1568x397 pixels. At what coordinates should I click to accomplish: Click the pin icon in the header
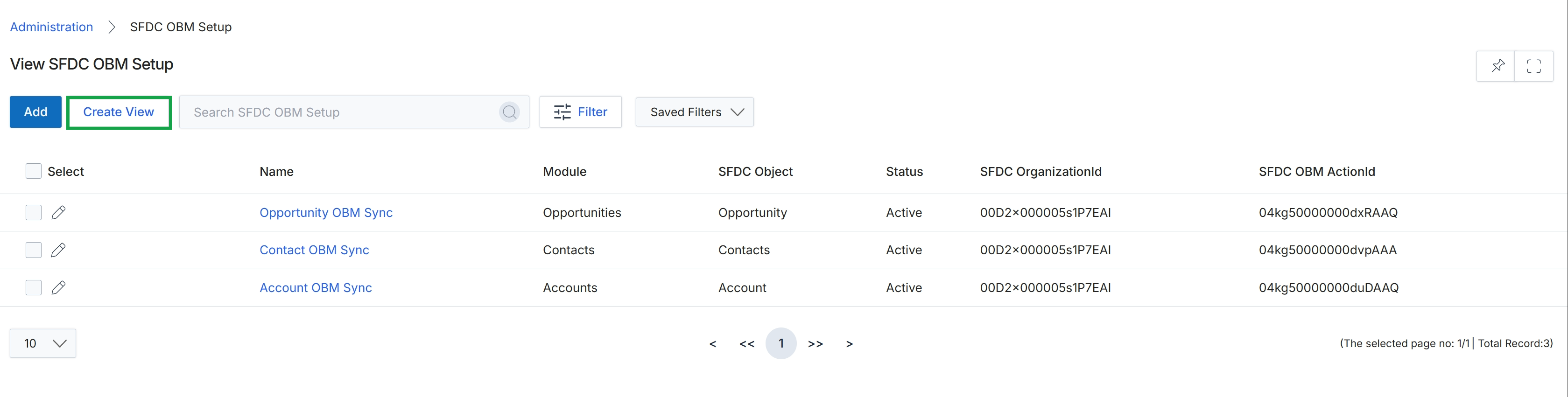[x=1498, y=66]
